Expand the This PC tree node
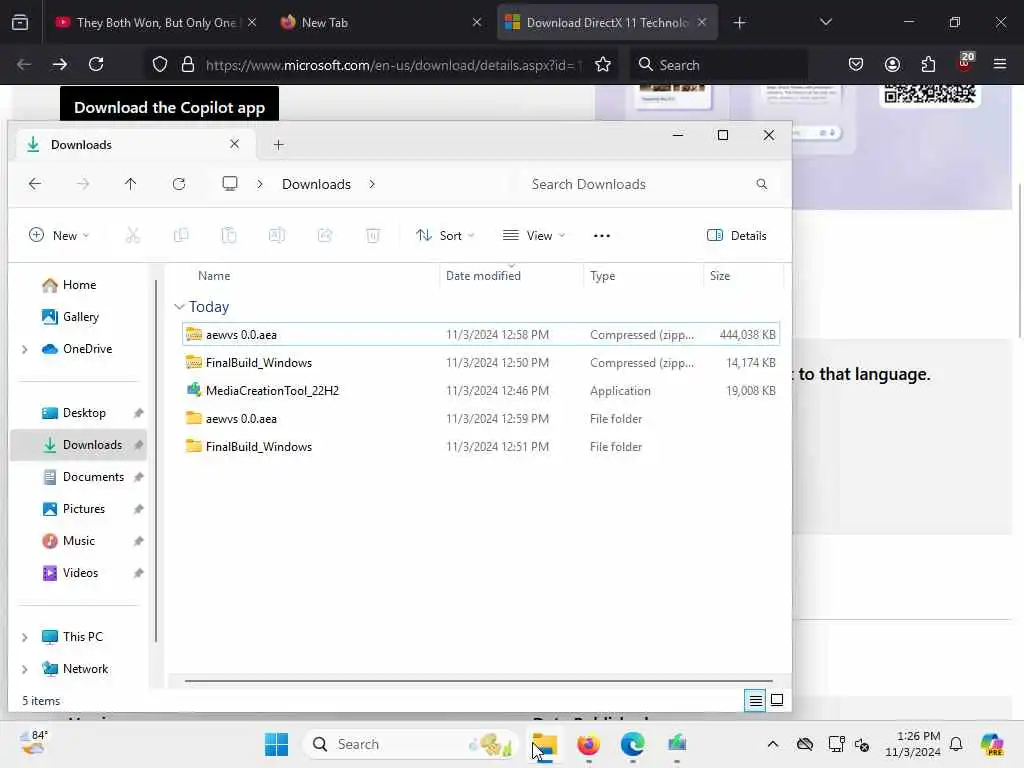The height and width of the screenshot is (768, 1024). point(25,637)
